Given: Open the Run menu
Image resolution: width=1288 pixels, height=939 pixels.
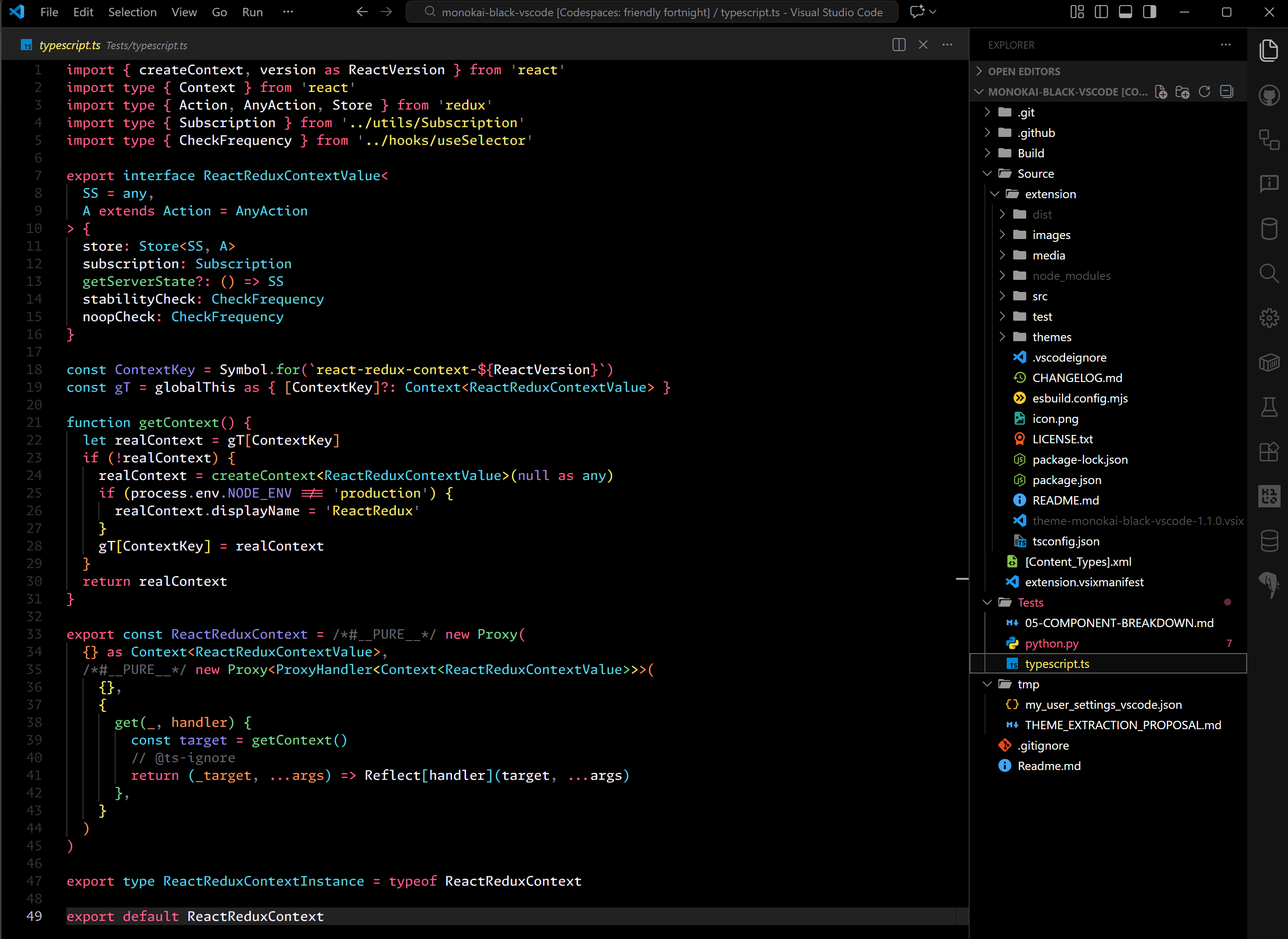Looking at the screenshot, I should 252,11.
